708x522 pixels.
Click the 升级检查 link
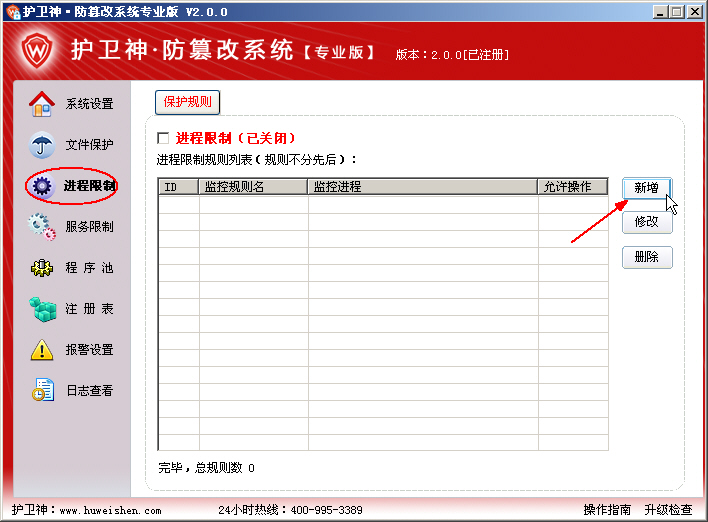pos(668,510)
